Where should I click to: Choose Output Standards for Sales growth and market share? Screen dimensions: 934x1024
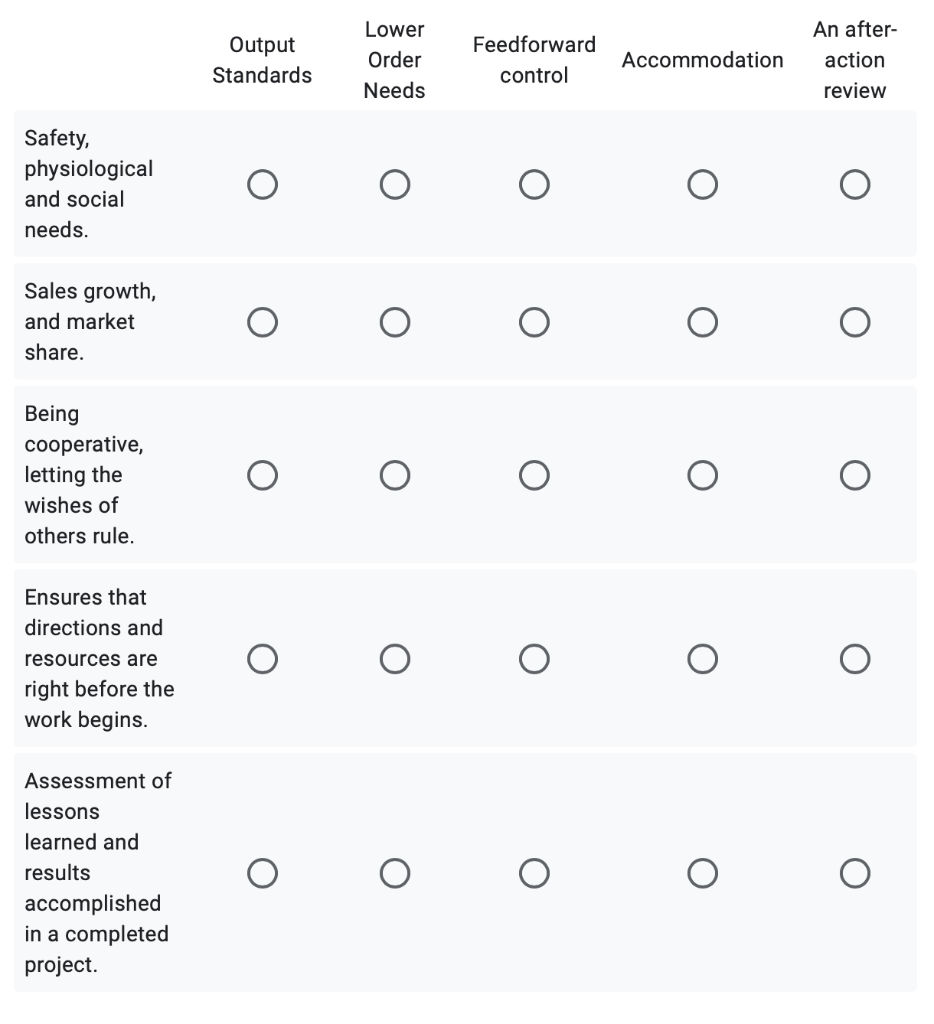[x=263, y=322]
